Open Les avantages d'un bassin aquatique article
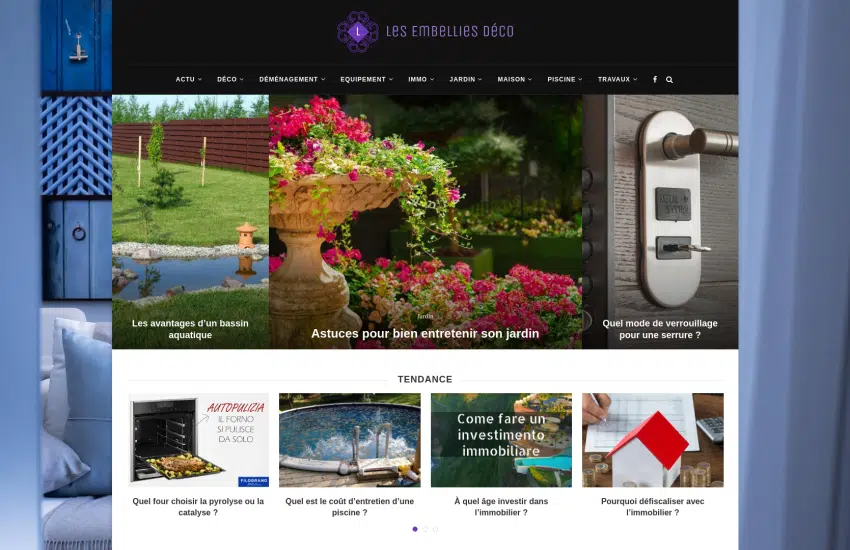 190,329
